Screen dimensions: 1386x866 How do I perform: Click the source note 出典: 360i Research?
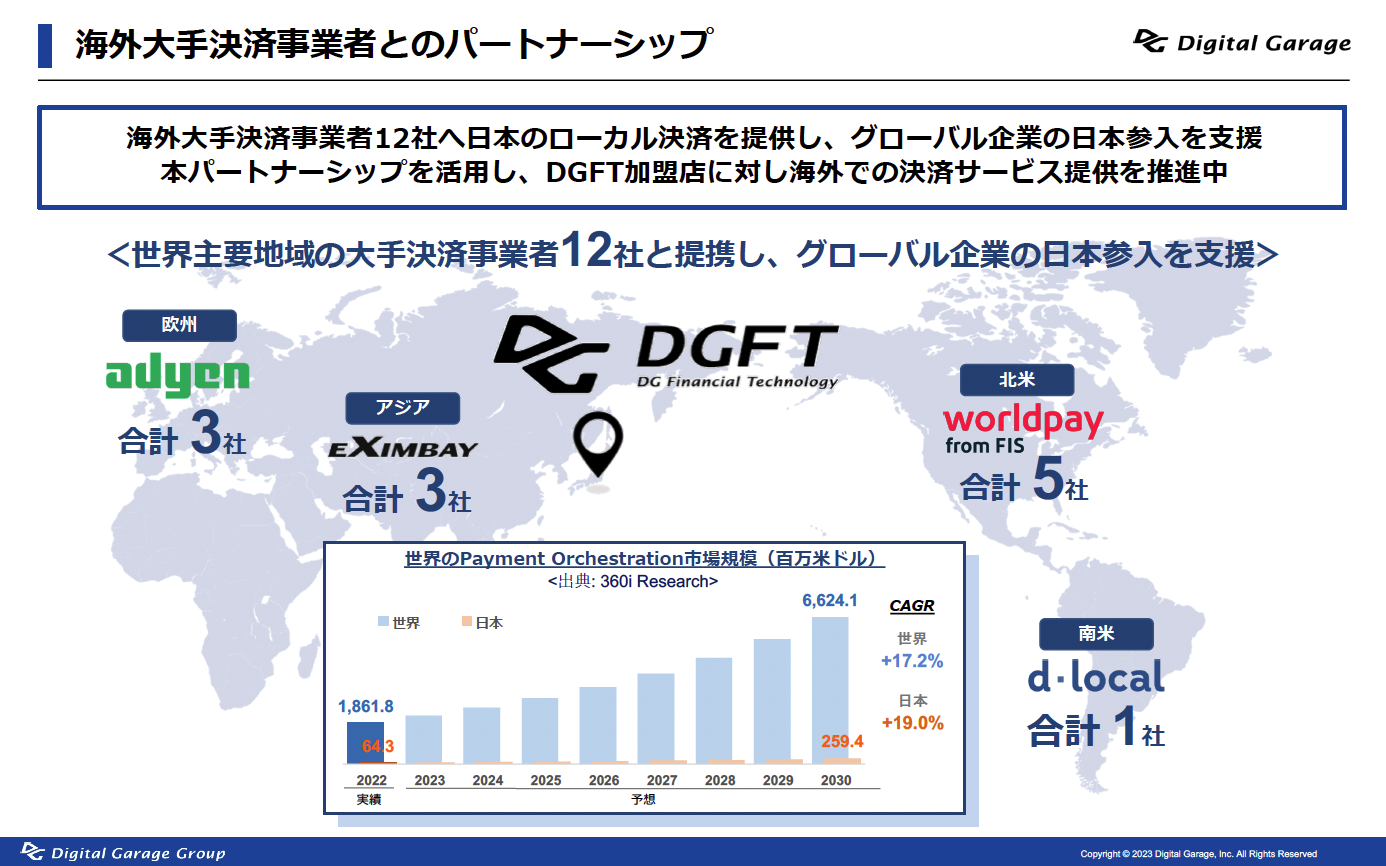pyautogui.click(x=633, y=581)
